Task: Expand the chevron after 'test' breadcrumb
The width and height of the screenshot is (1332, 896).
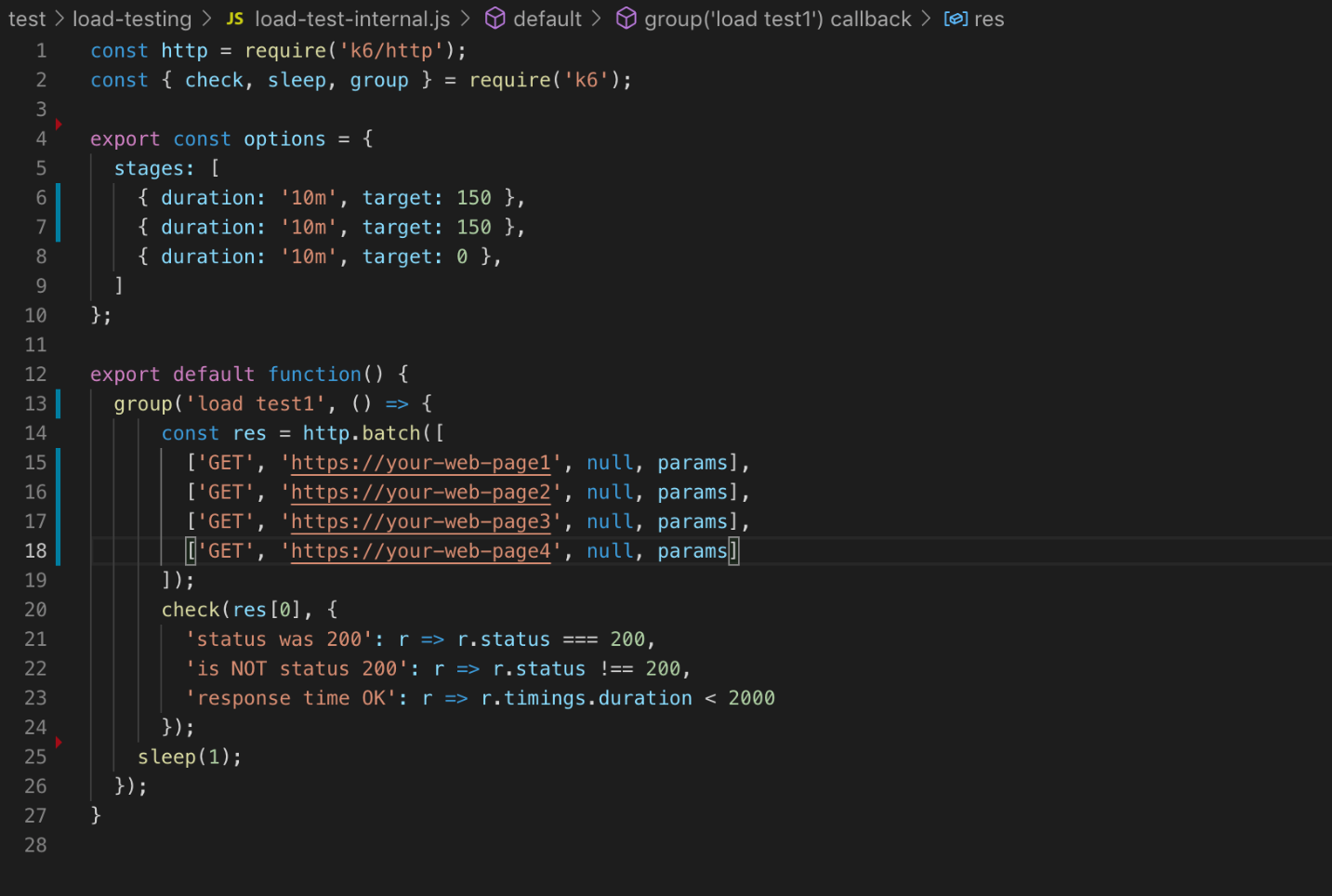Action: 59,19
